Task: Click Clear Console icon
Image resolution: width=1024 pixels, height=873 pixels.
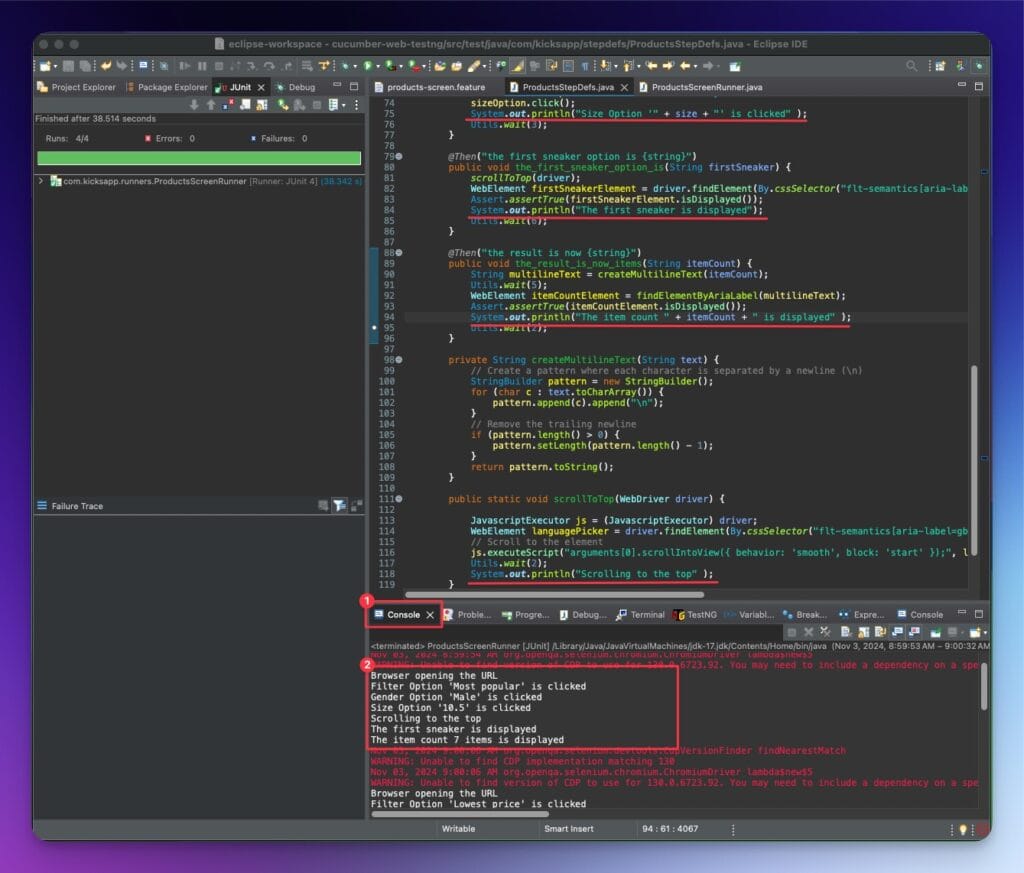Action: 846,631
